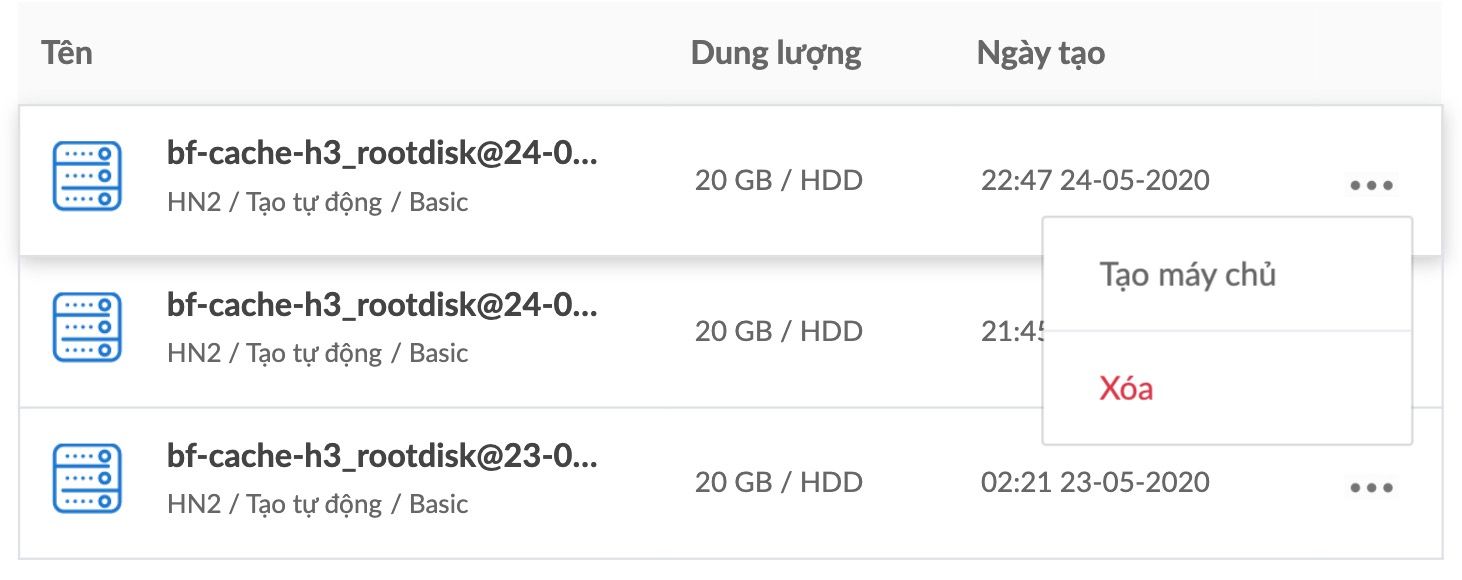Click the "Dung lượng" column header
1462x580 pixels.
click(776, 54)
